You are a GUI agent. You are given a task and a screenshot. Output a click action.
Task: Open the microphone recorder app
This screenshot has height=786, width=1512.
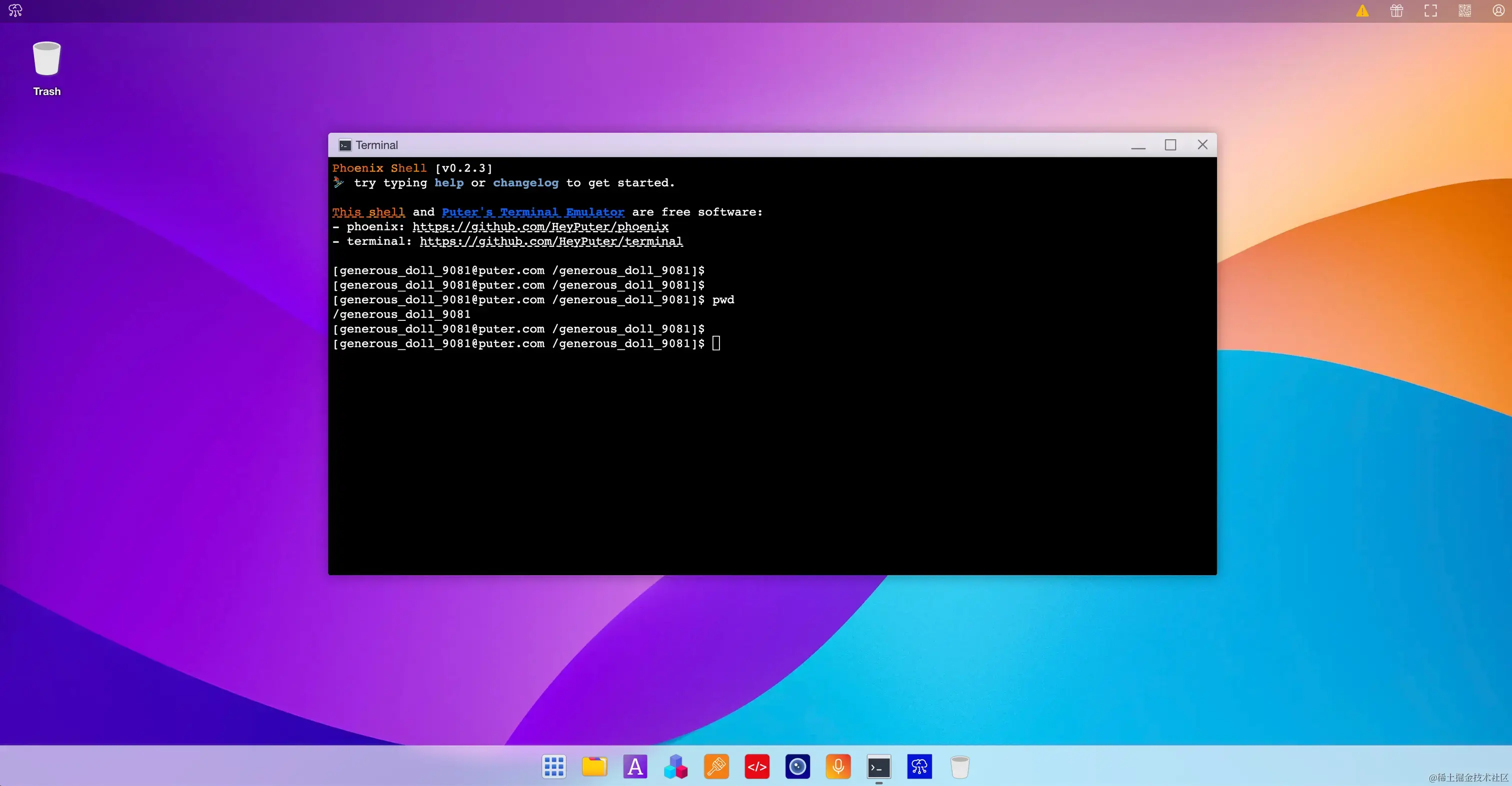click(x=837, y=766)
